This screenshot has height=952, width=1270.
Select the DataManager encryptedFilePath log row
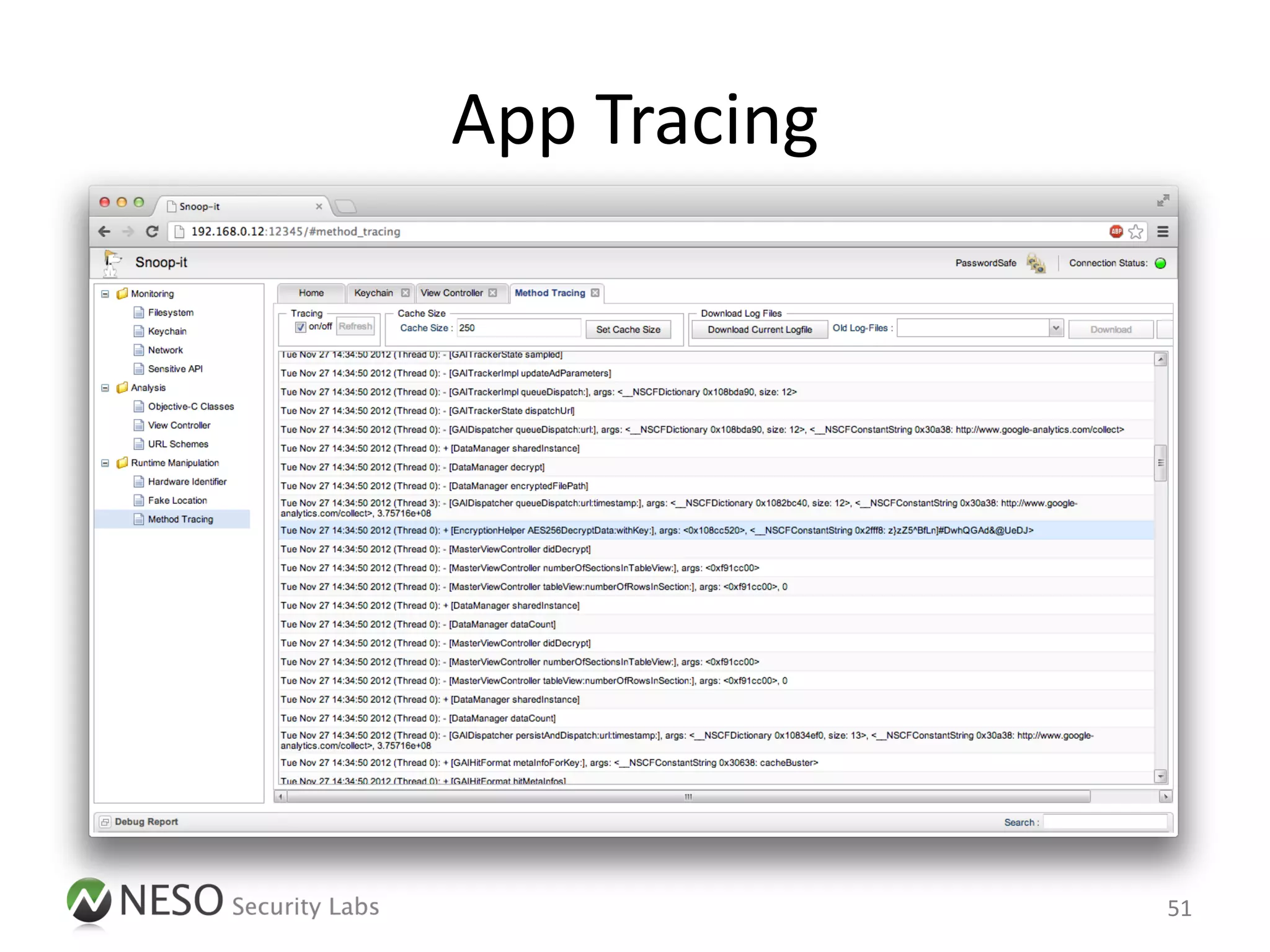pos(716,486)
